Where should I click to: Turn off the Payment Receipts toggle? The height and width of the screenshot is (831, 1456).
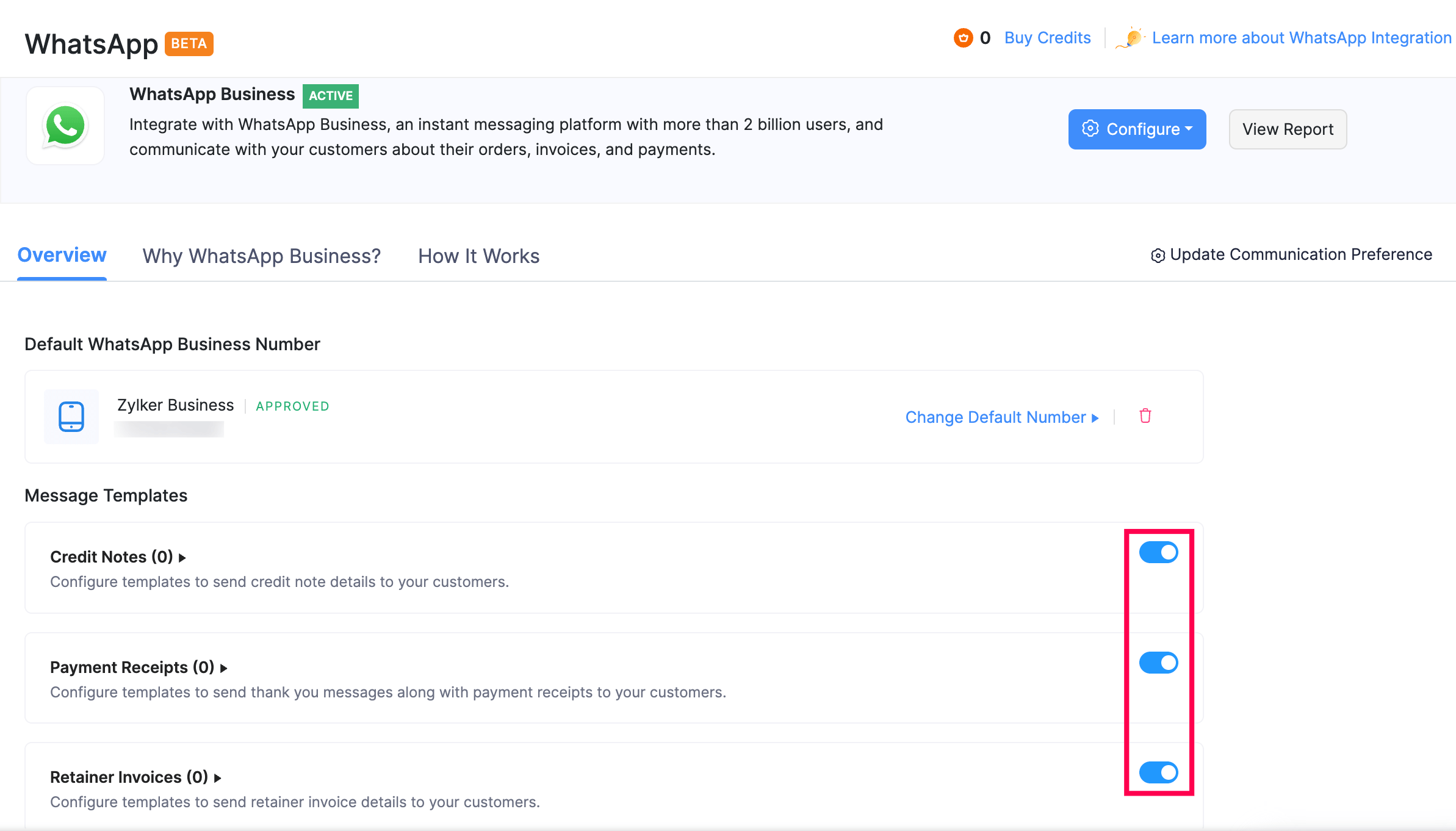click(1158, 663)
